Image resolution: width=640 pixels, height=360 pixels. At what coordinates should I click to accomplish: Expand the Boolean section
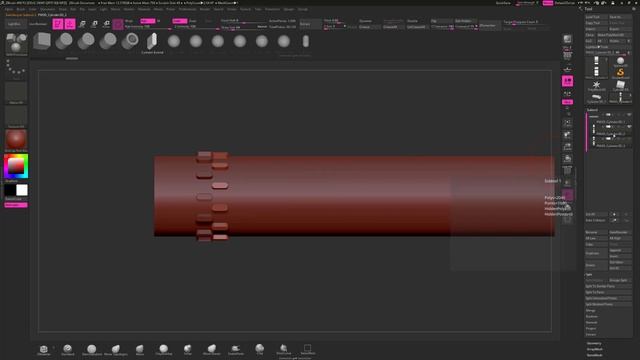coord(592,316)
